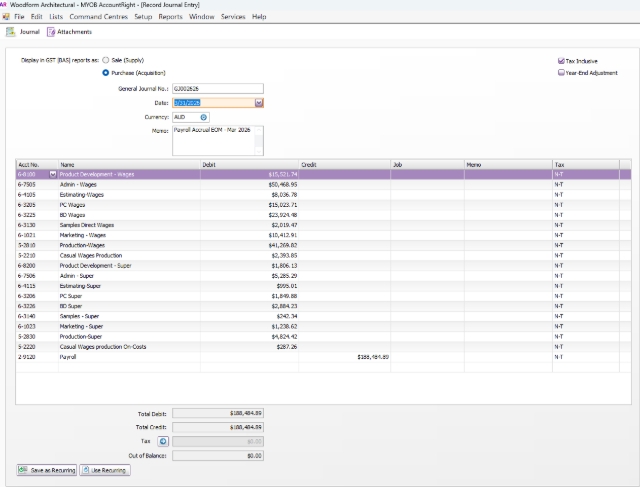Select the Admin - Wages row name

(78, 185)
